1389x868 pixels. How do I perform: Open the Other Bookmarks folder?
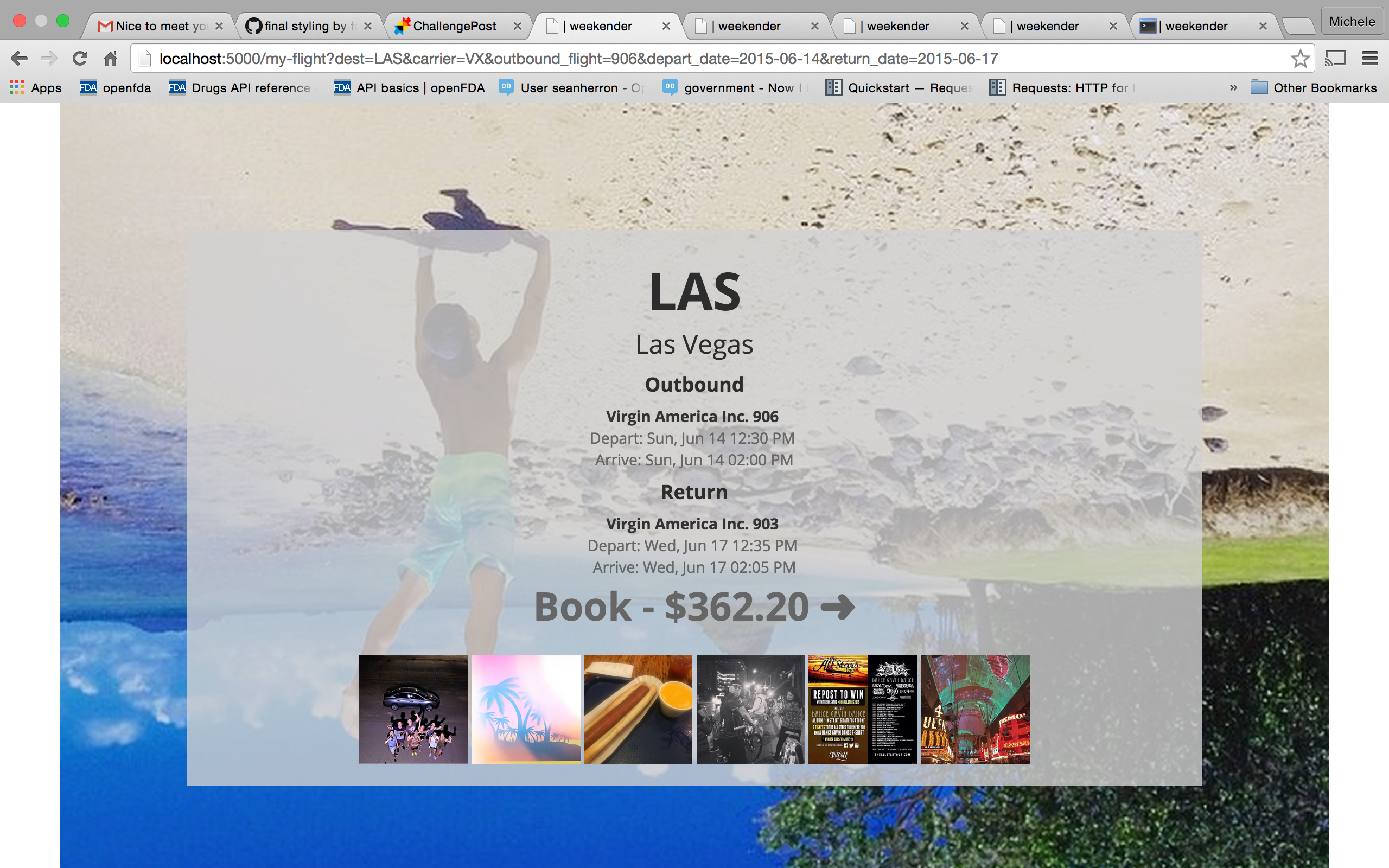coord(1313,88)
